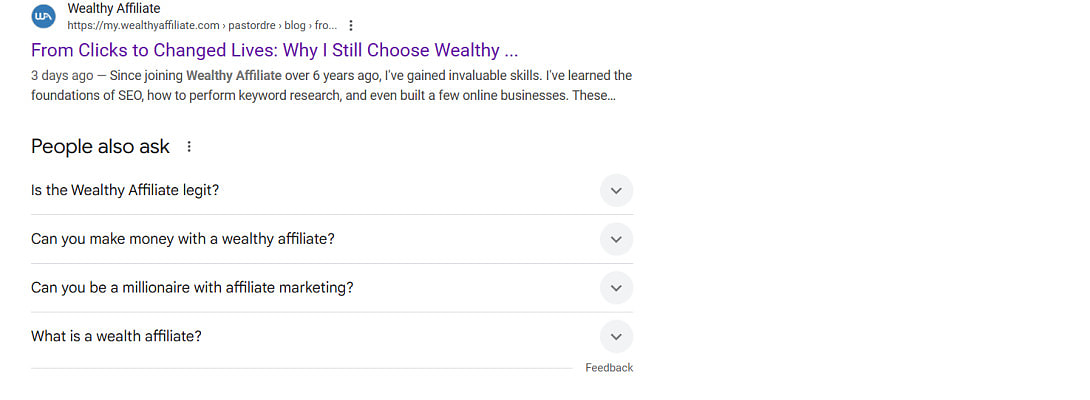
Task: Open three-dot menu beside the result URL
Action: pos(351,25)
